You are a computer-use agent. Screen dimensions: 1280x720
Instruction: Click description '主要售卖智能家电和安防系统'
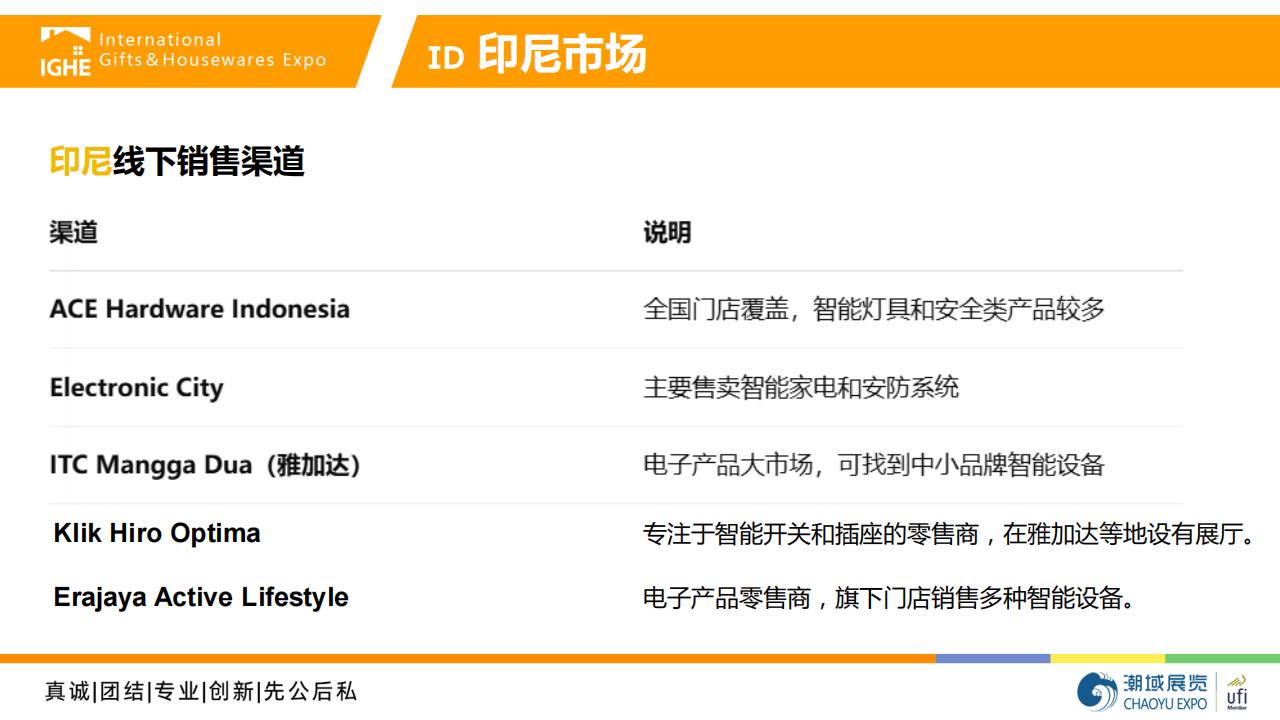tap(801, 387)
